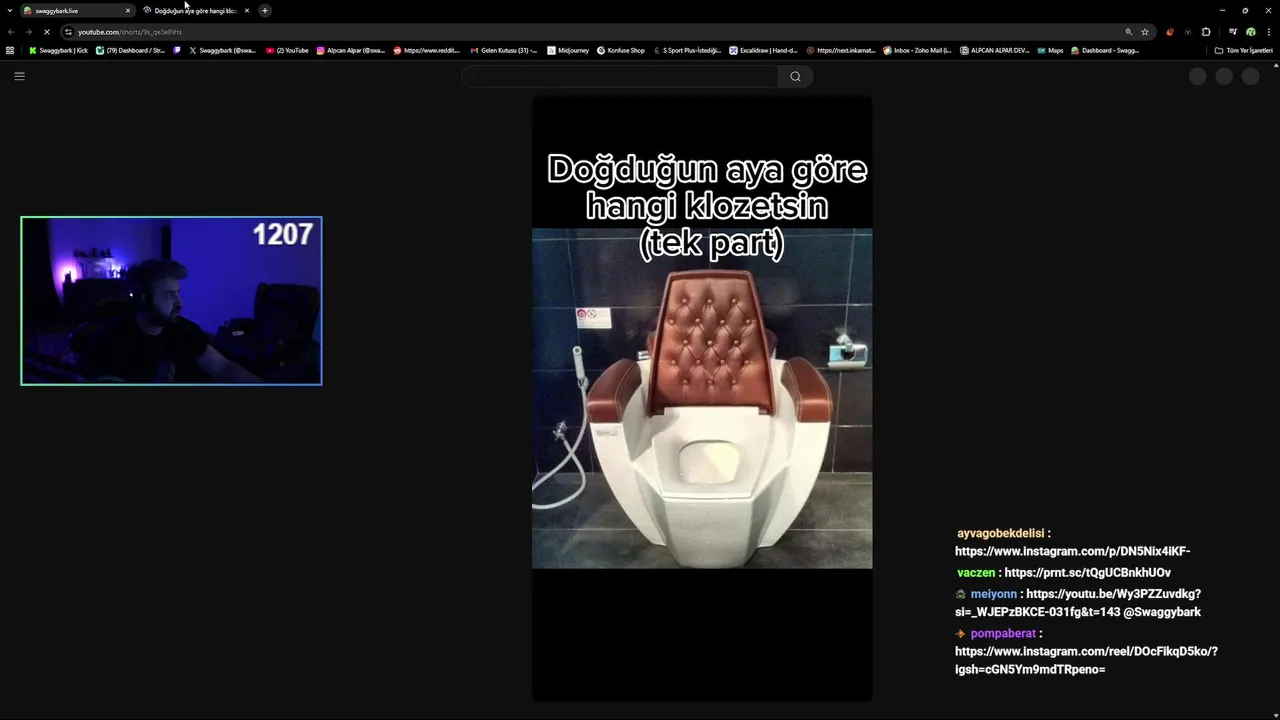
Task: Go back to previous page
Action: pos(11,32)
